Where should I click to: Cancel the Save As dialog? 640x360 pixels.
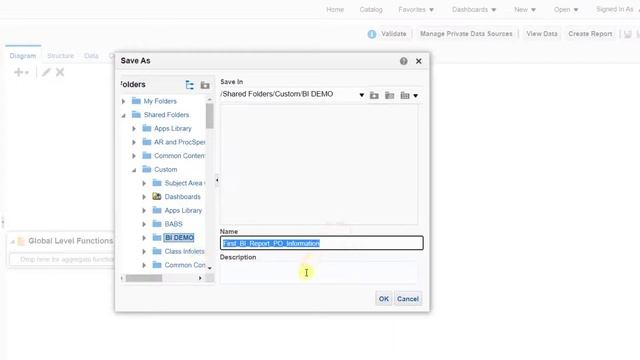408,299
